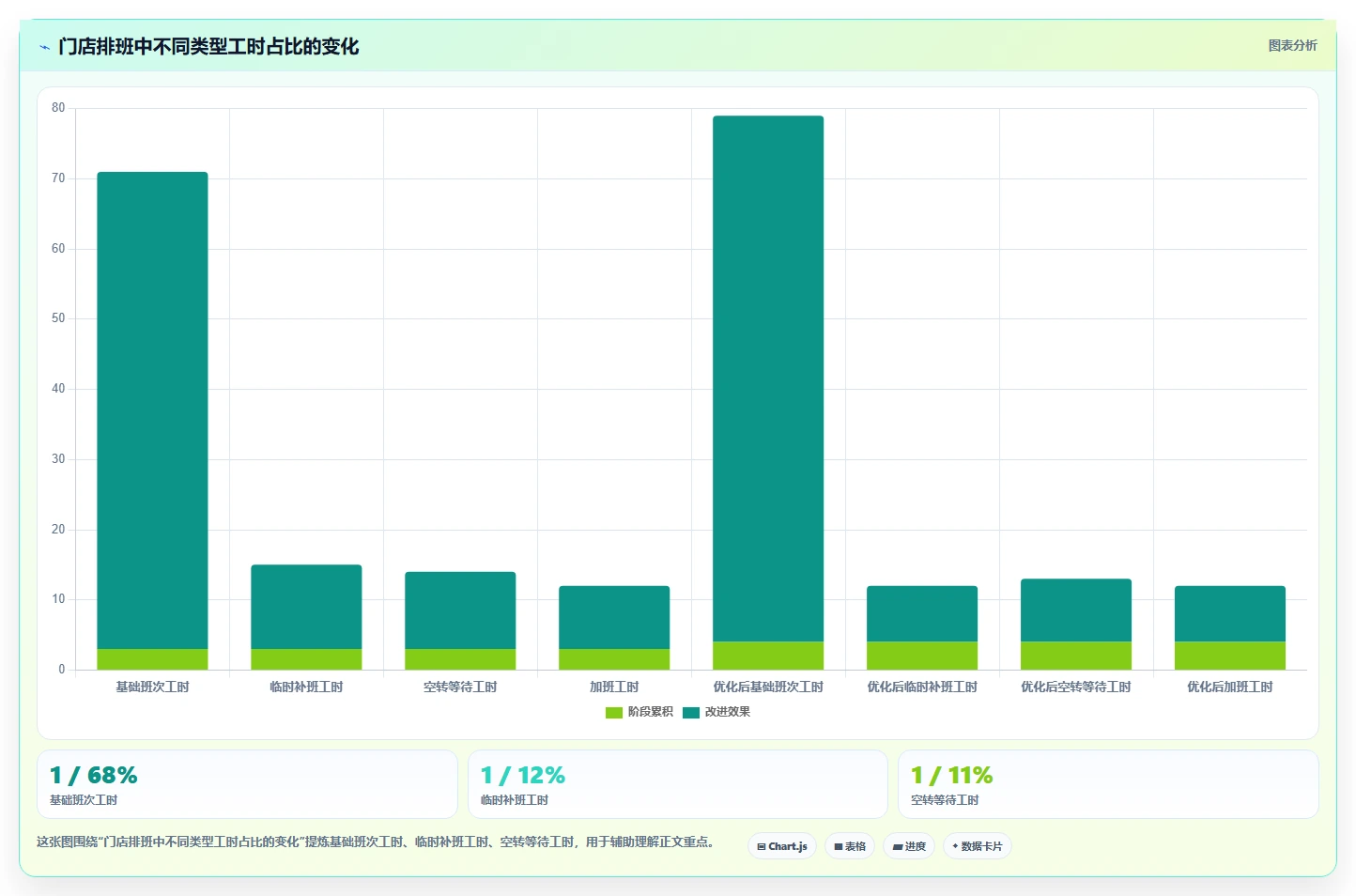Click the chart title icon beside 门店排班

(x=44, y=47)
